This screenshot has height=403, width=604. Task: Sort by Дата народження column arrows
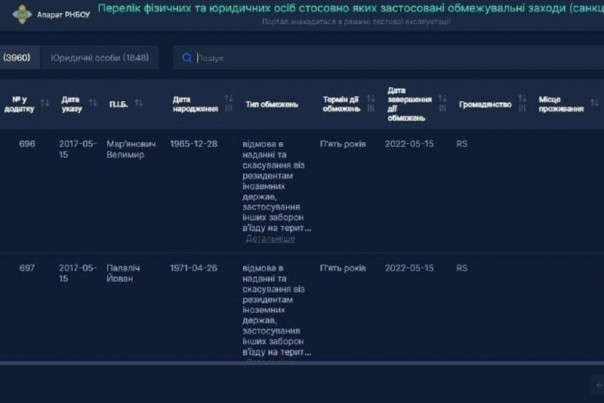(x=229, y=103)
